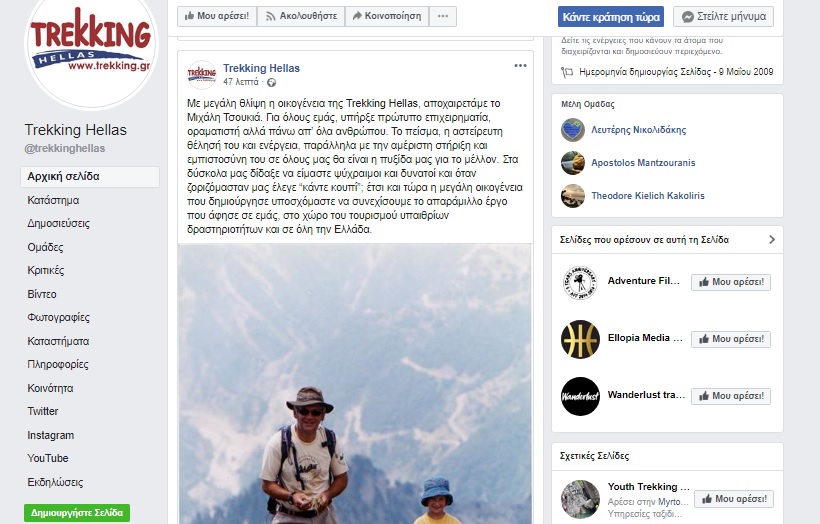Click Λευτέρης Νικολιδάκης profile picture
This screenshot has height=524, width=820.
tap(573, 130)
